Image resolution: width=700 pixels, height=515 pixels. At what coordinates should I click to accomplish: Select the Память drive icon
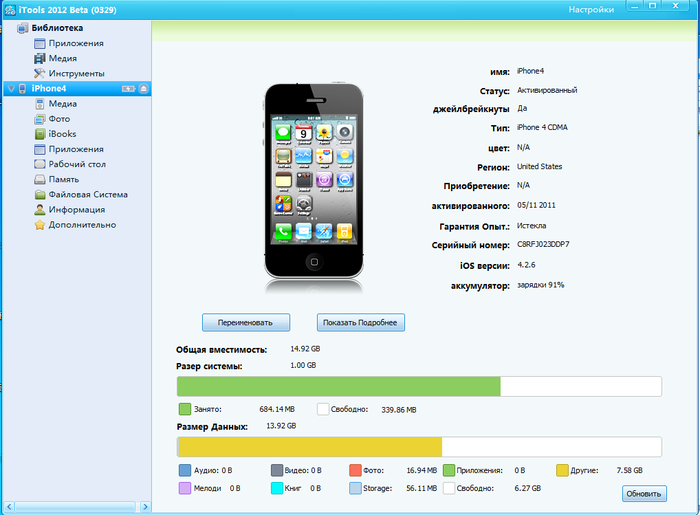(40, 180)
